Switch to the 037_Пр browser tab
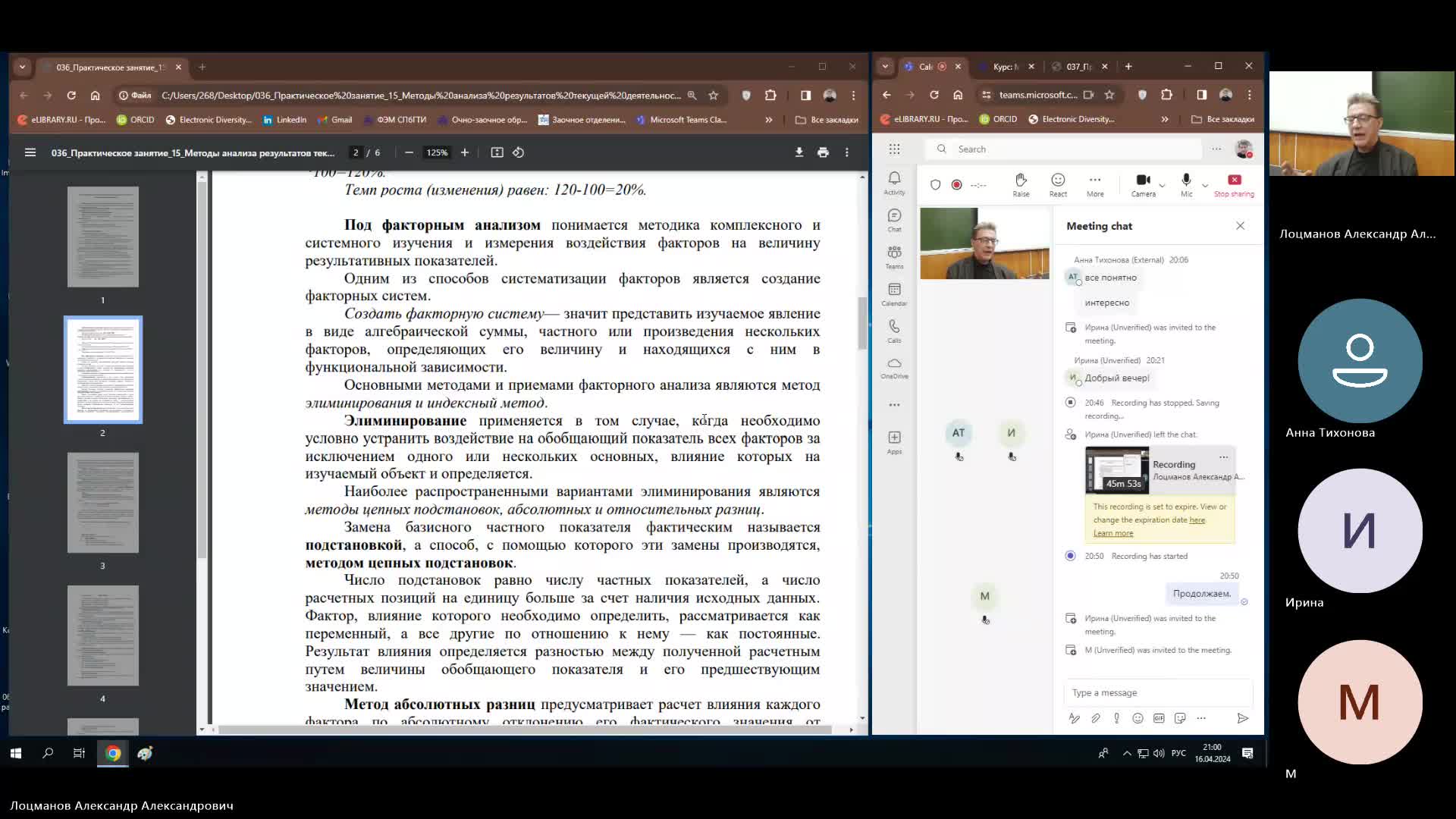 (1079, 66)
